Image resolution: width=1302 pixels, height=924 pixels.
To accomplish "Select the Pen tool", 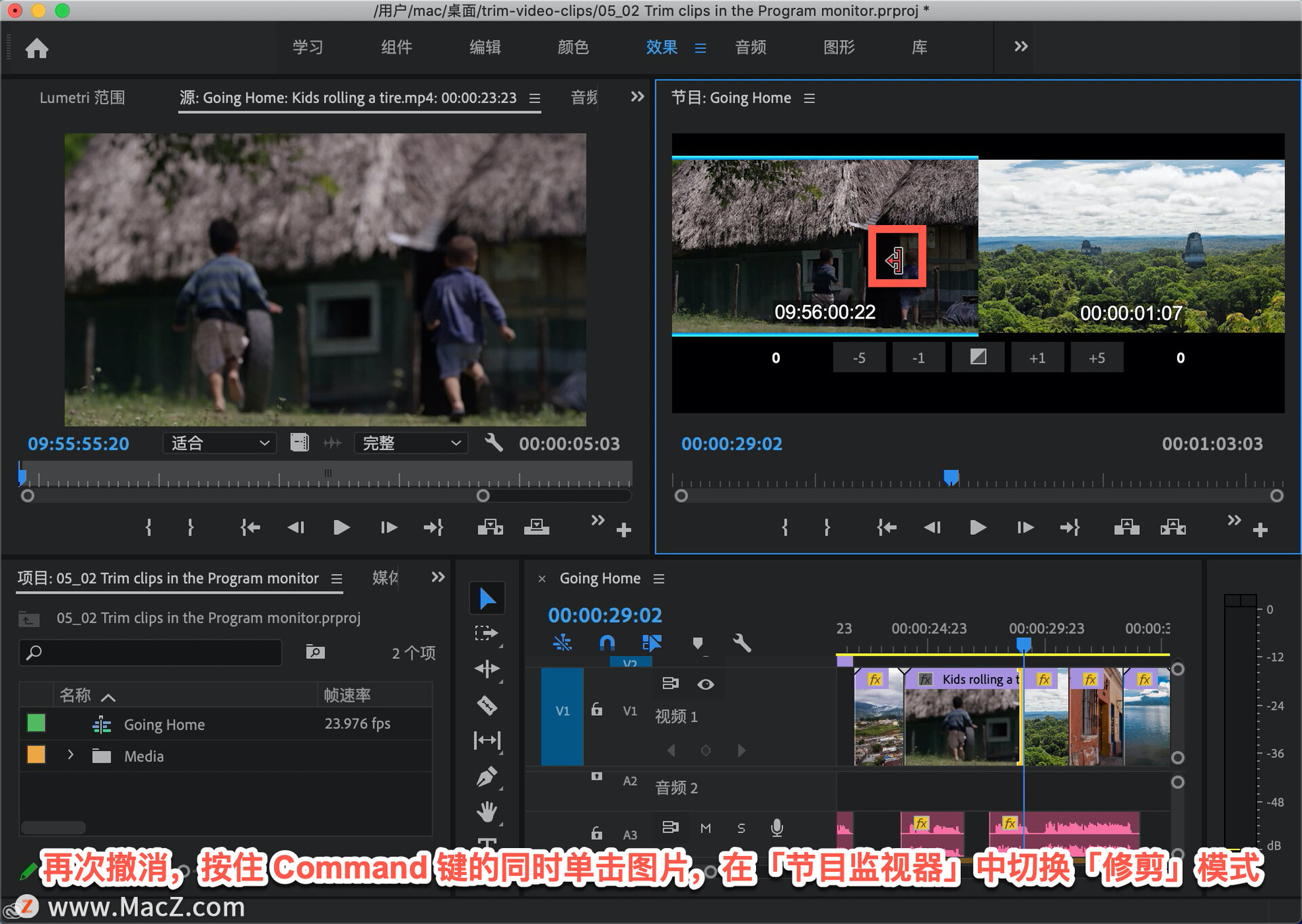I will (487, 777).
